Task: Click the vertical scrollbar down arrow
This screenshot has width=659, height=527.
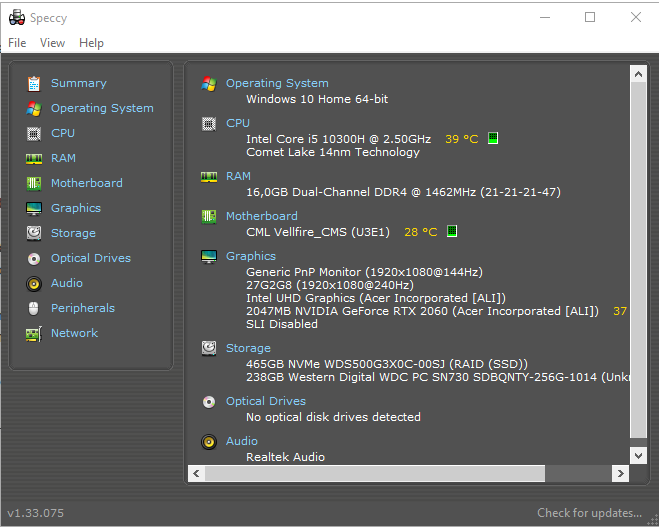Action: point(638,456)
